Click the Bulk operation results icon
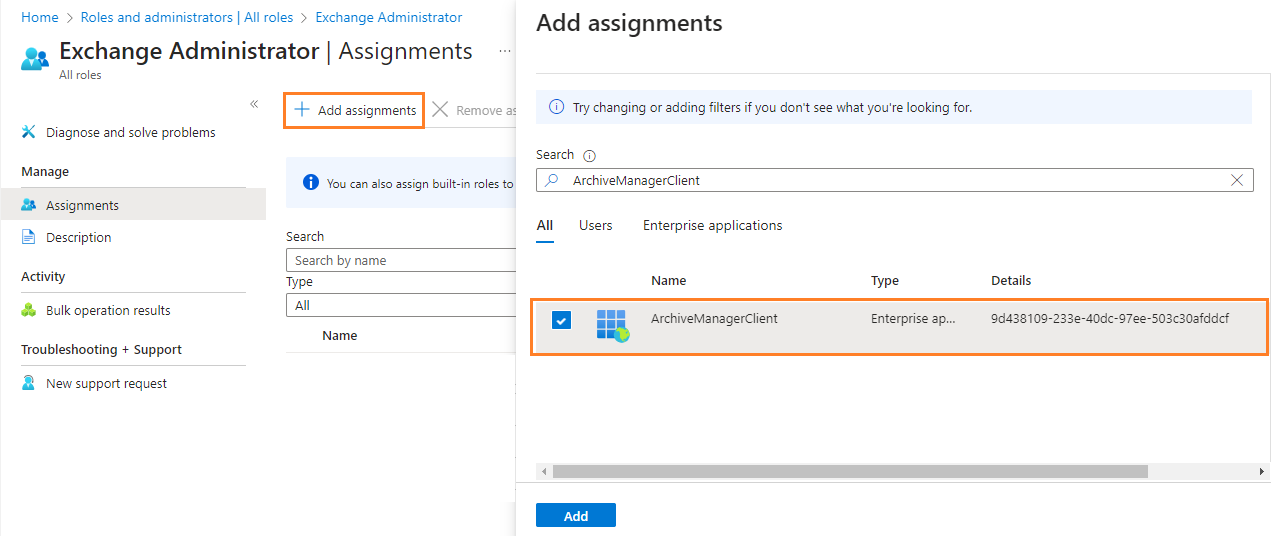Viewport: 1271px width, 536px height. click(29, 310)
